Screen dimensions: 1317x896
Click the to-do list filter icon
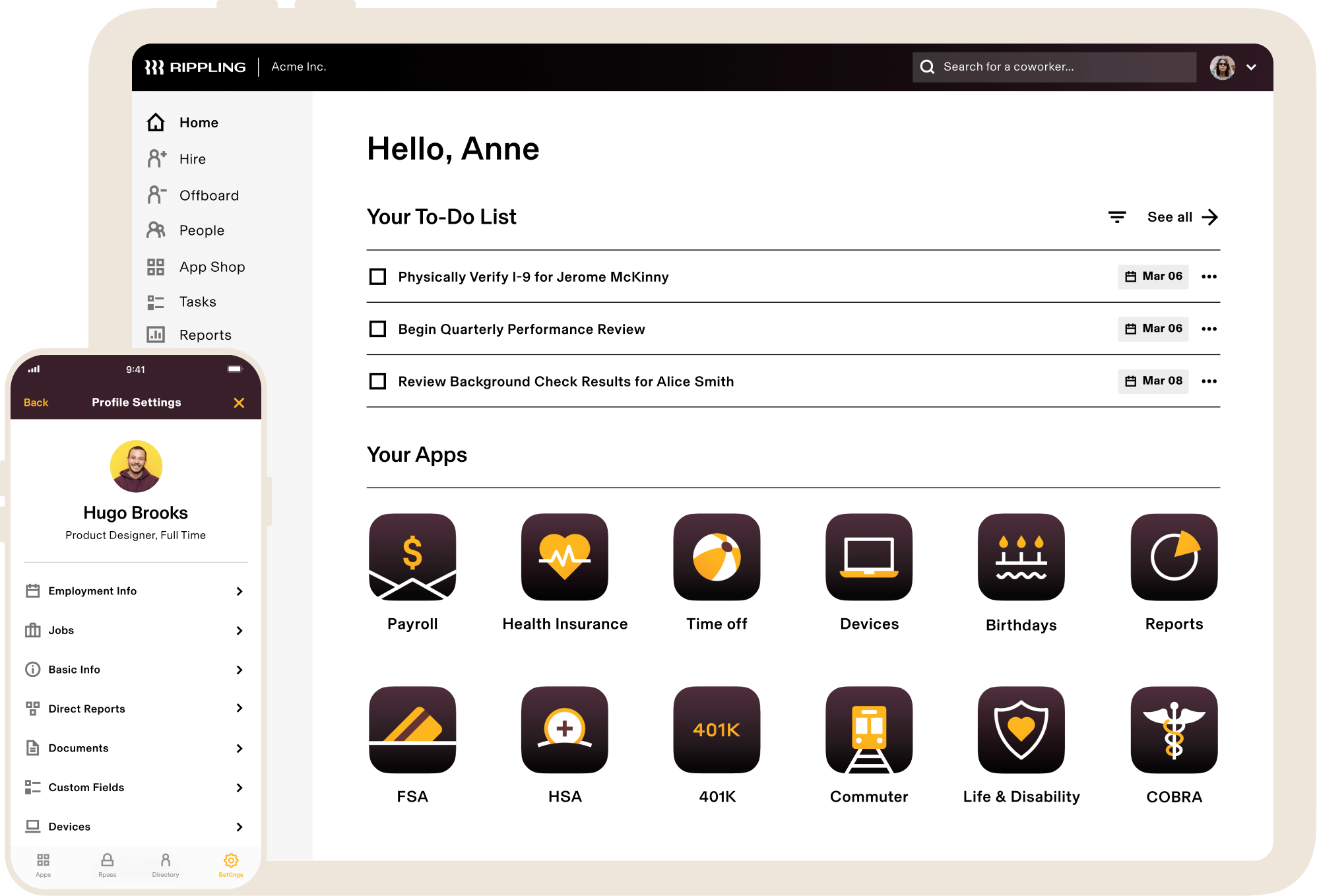tap(1116, 217)
